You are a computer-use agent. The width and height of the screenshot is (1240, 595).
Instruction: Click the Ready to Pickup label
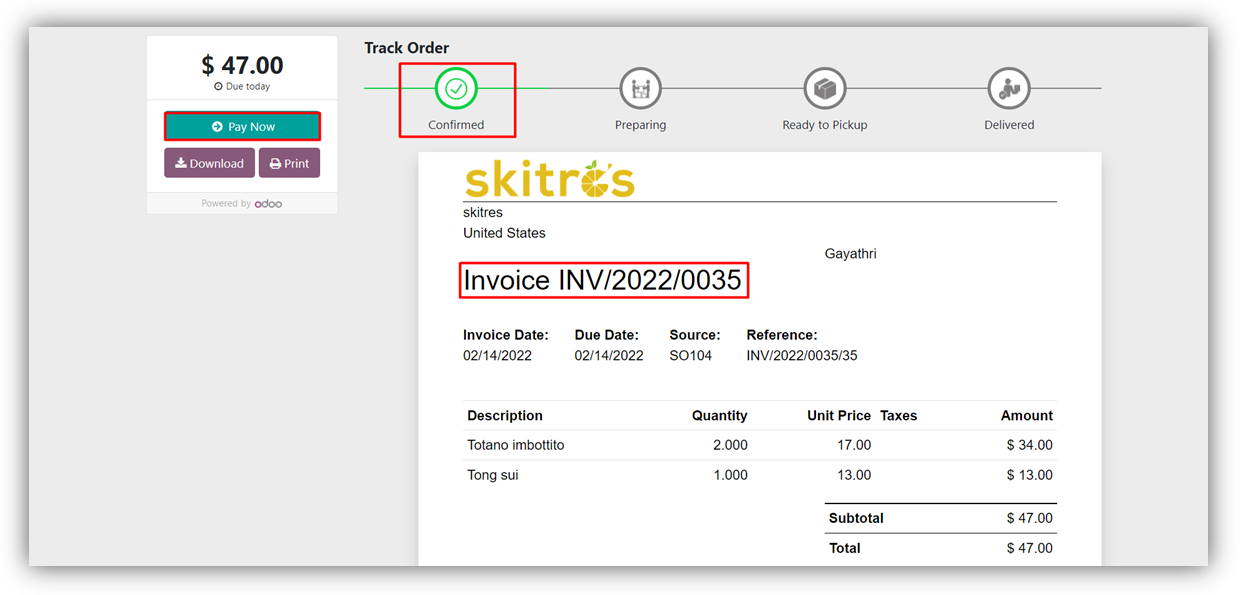pos(824,125)
